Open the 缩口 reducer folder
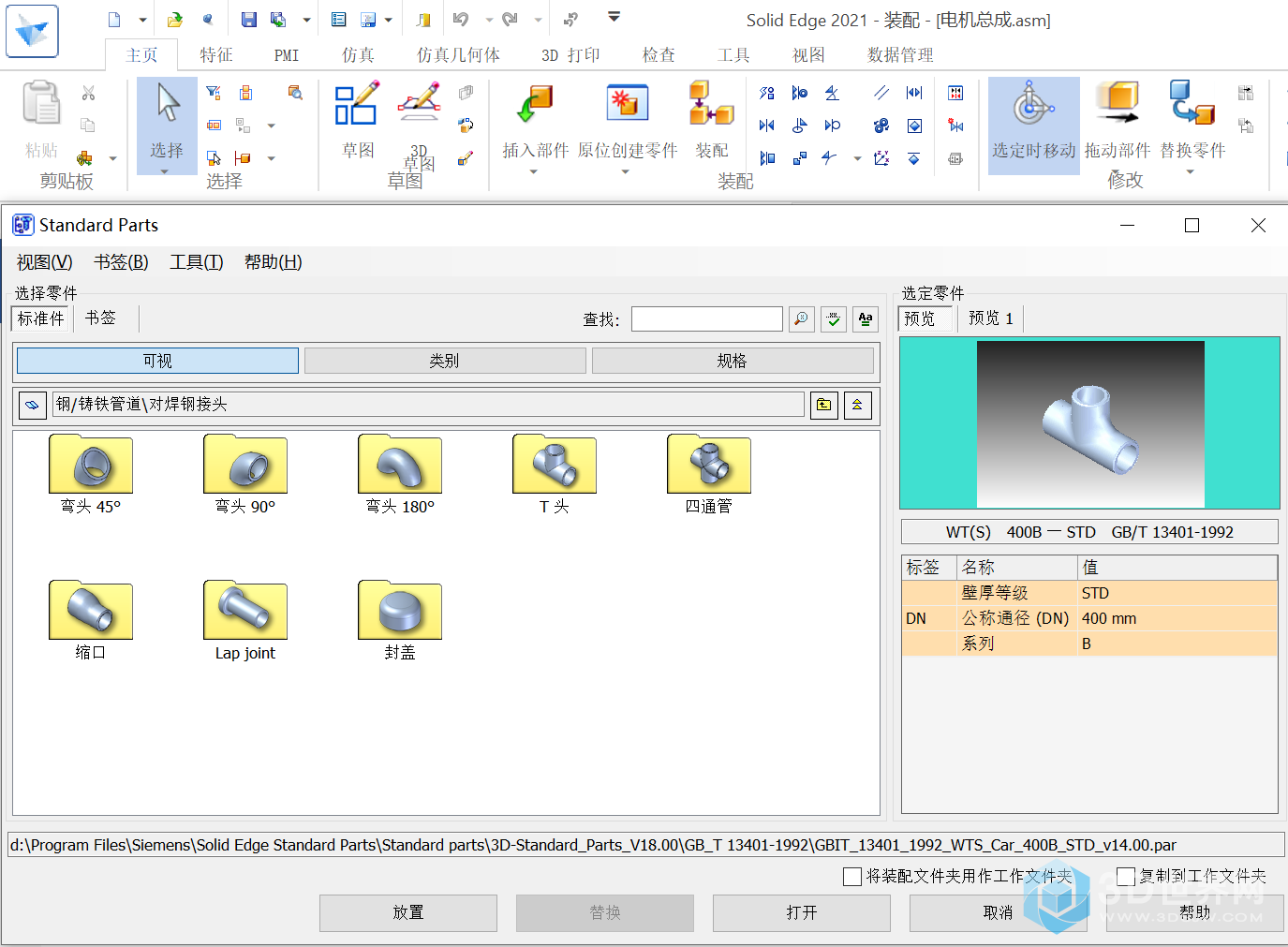 [x=91, y=620]
